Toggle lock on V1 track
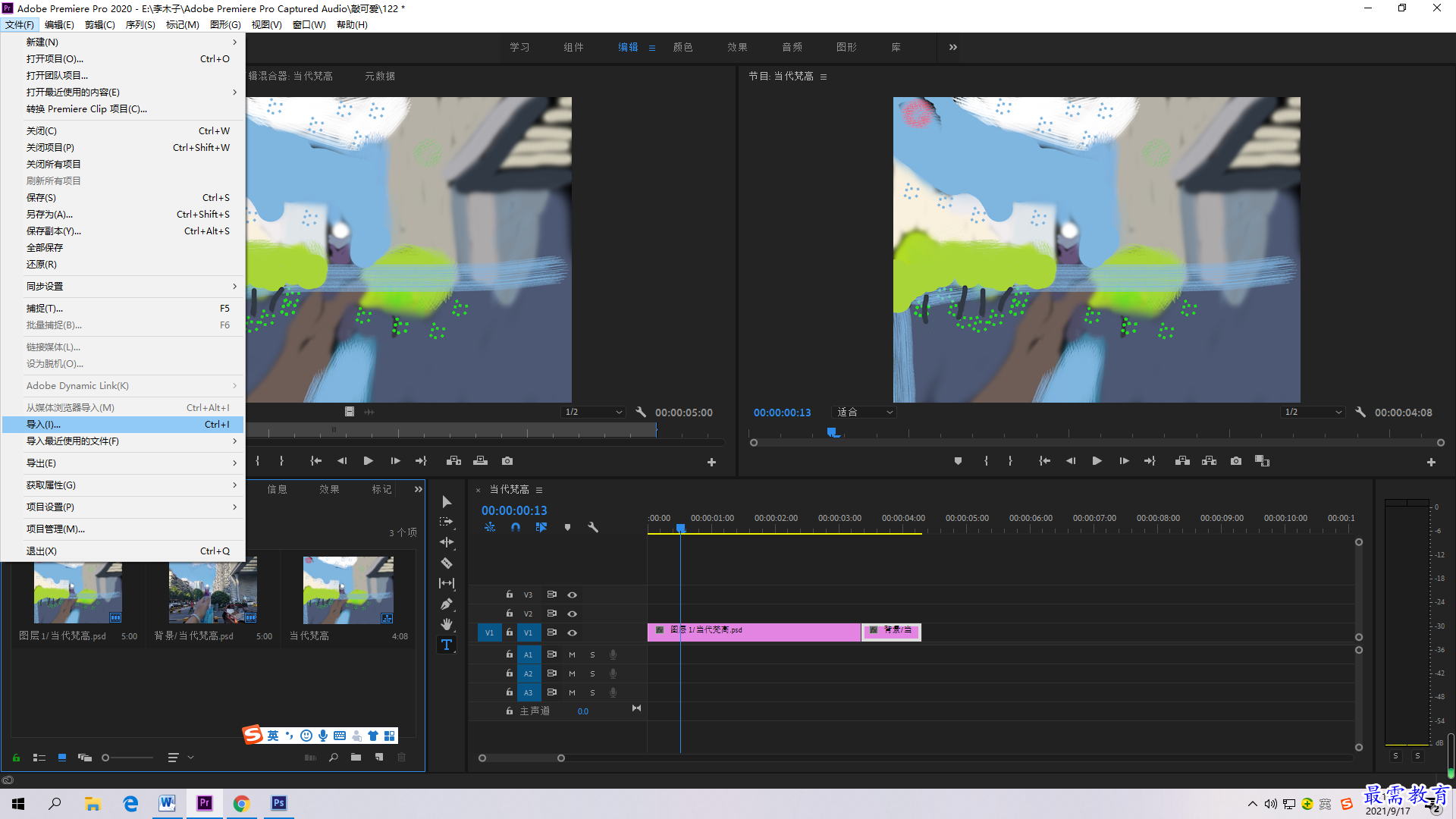 (x=510, y=632)
